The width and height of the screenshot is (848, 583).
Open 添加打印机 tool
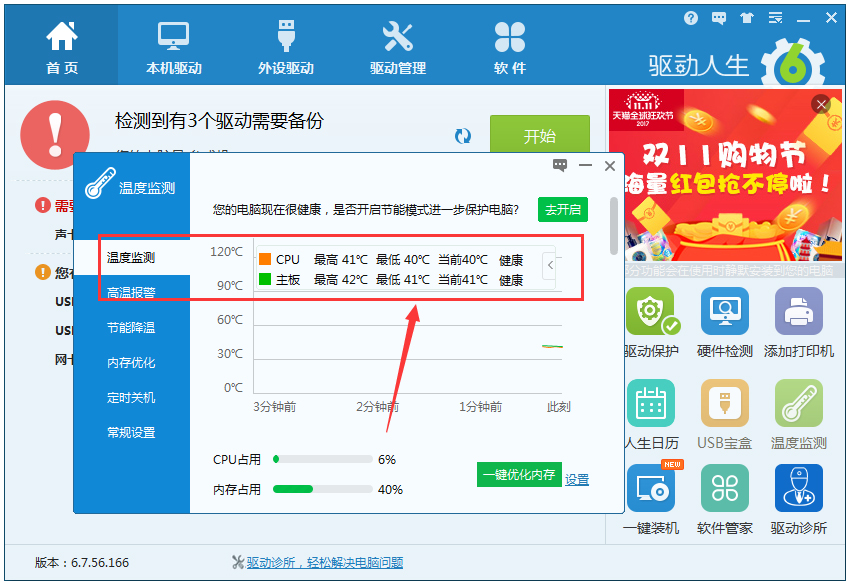[798, 323]
